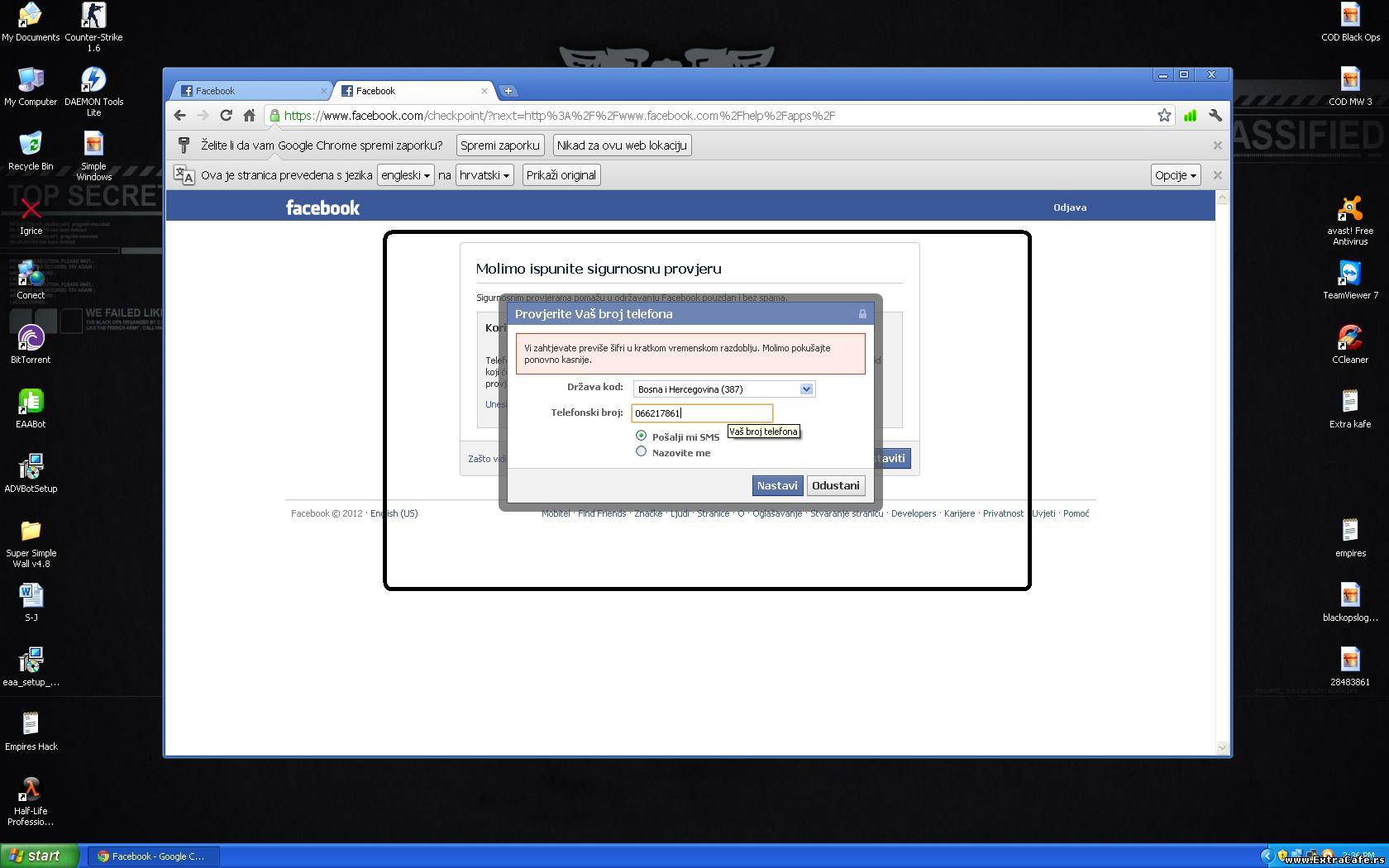The image size is (1389, 868).
Task: Open Simple Windows desktop icon
Action: [x=93, y=155]
